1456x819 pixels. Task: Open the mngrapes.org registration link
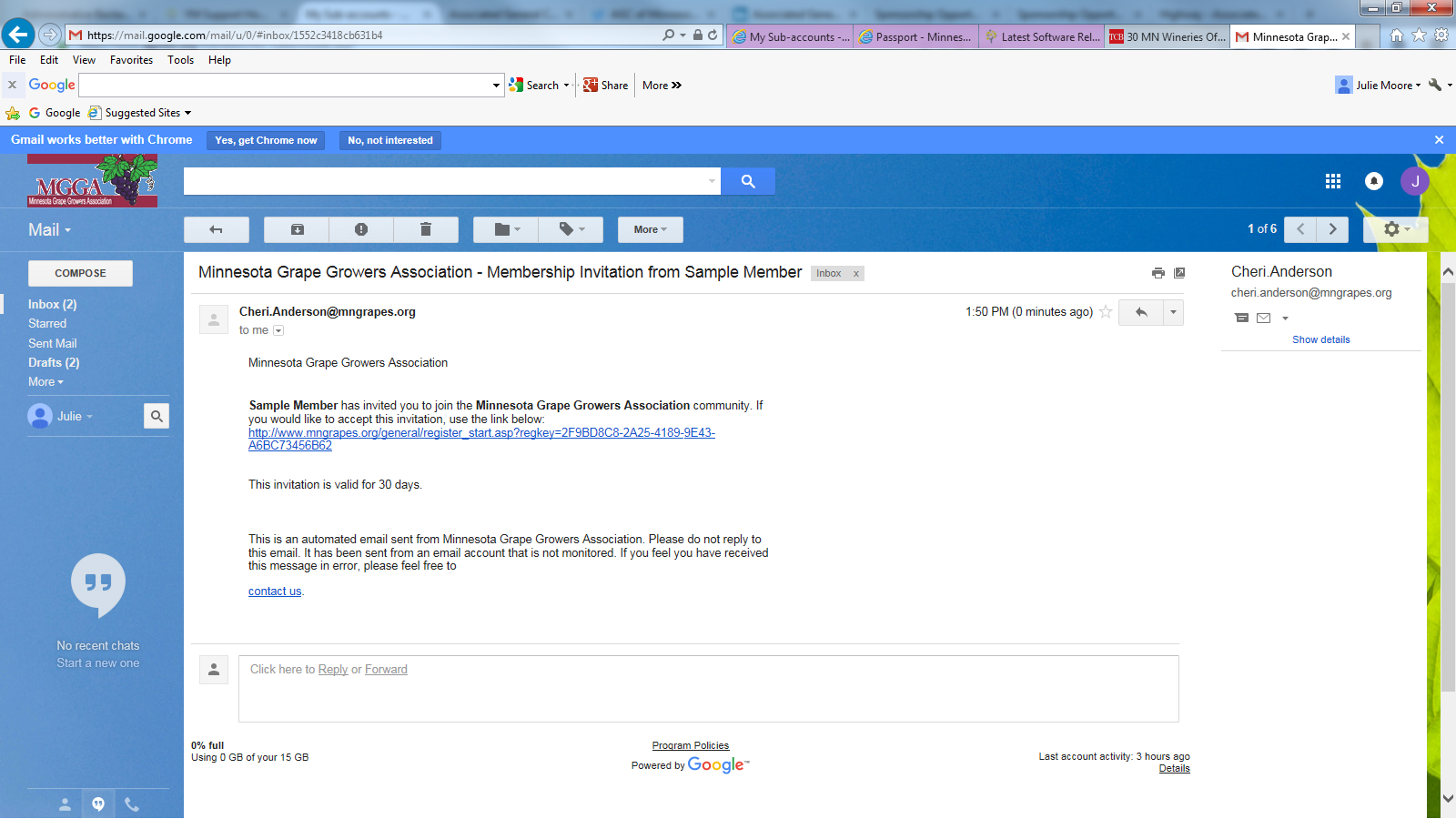click(481, 440)
